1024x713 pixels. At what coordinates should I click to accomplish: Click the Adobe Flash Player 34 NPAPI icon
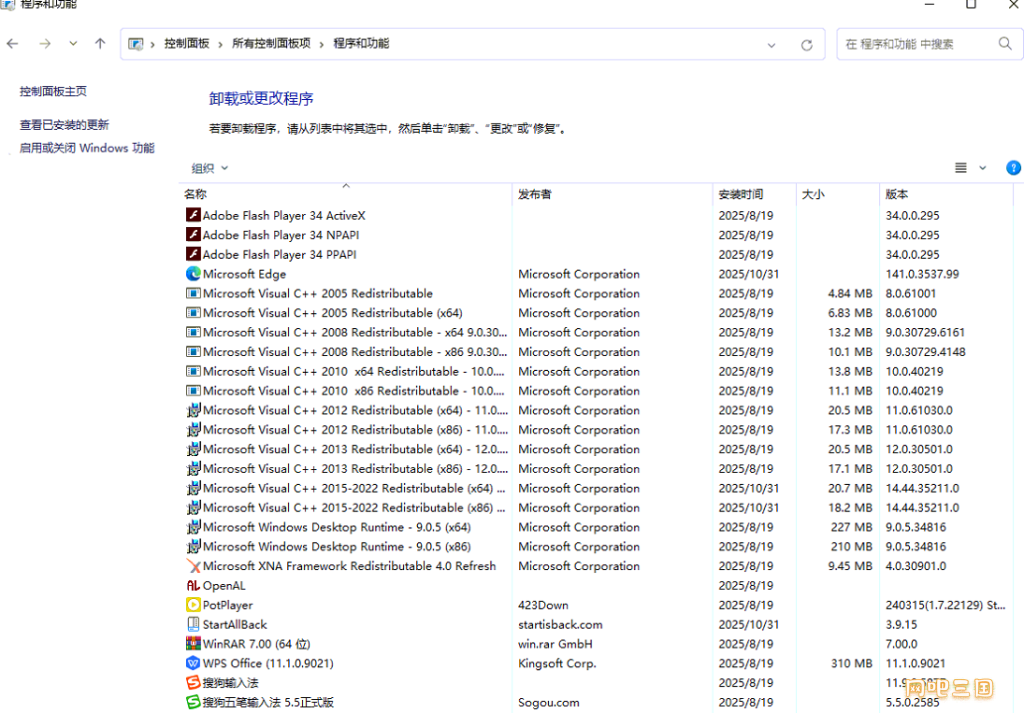193,234
